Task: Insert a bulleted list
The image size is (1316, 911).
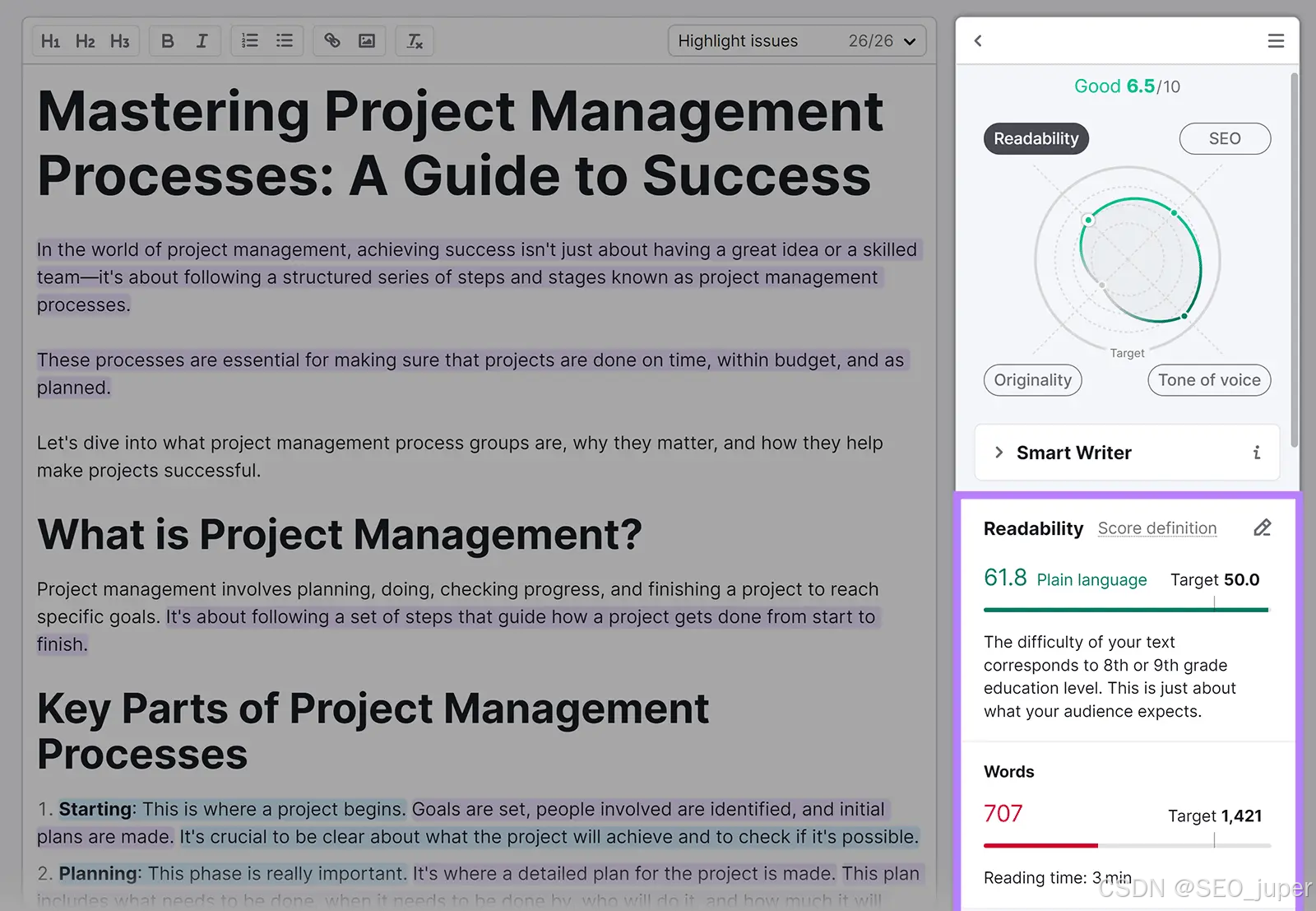Action: pos(285,40)
